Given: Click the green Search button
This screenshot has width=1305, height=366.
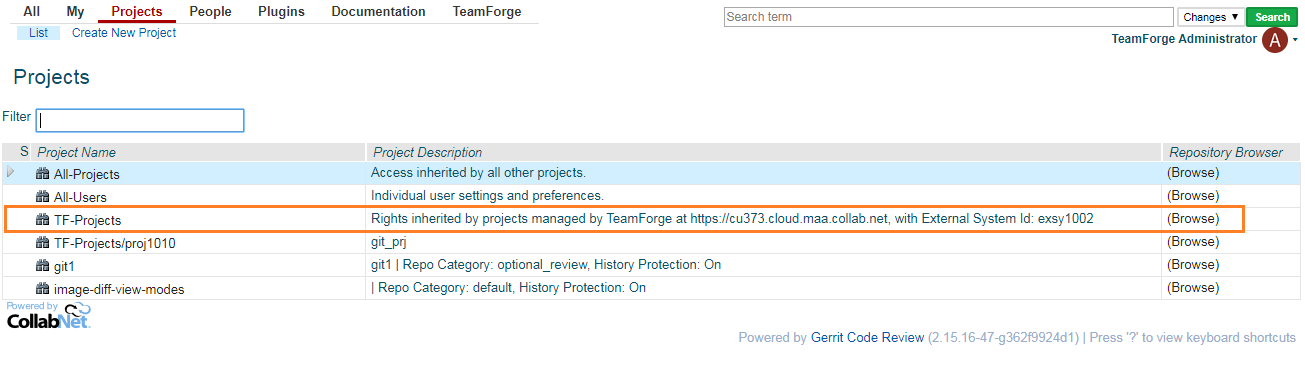Looking at the screenshot, I should coord(1272,17).
